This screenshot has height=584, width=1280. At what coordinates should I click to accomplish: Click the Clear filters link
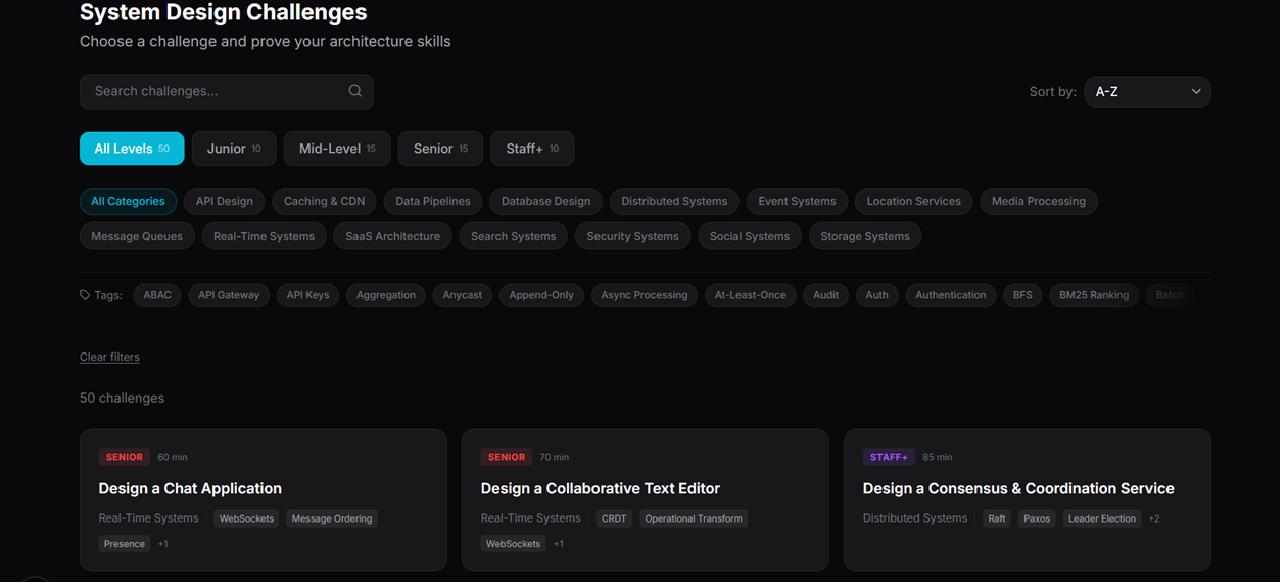pos(109,357)
